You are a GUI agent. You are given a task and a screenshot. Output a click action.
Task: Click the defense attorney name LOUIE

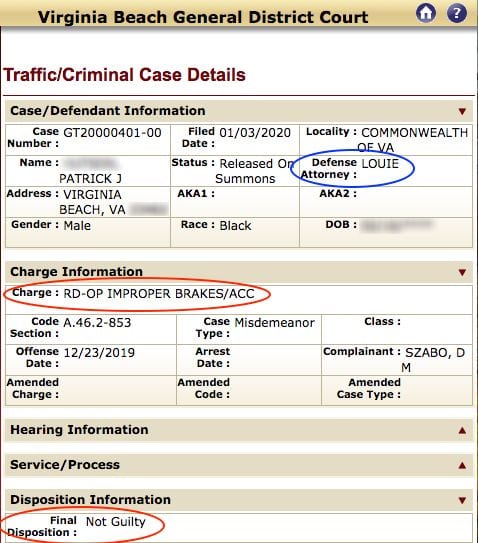tap(380, 163)
